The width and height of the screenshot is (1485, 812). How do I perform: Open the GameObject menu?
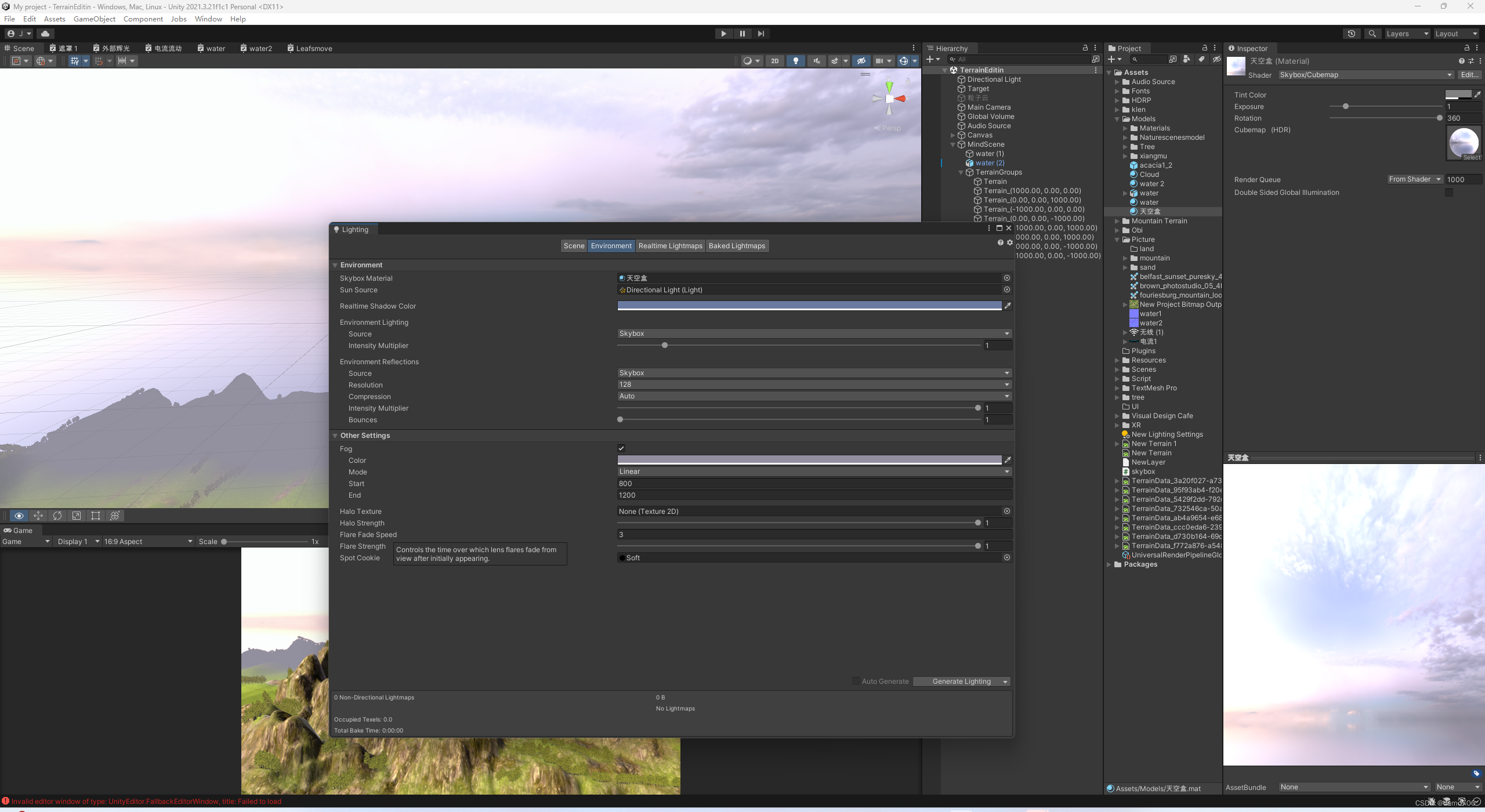point(94,19)
